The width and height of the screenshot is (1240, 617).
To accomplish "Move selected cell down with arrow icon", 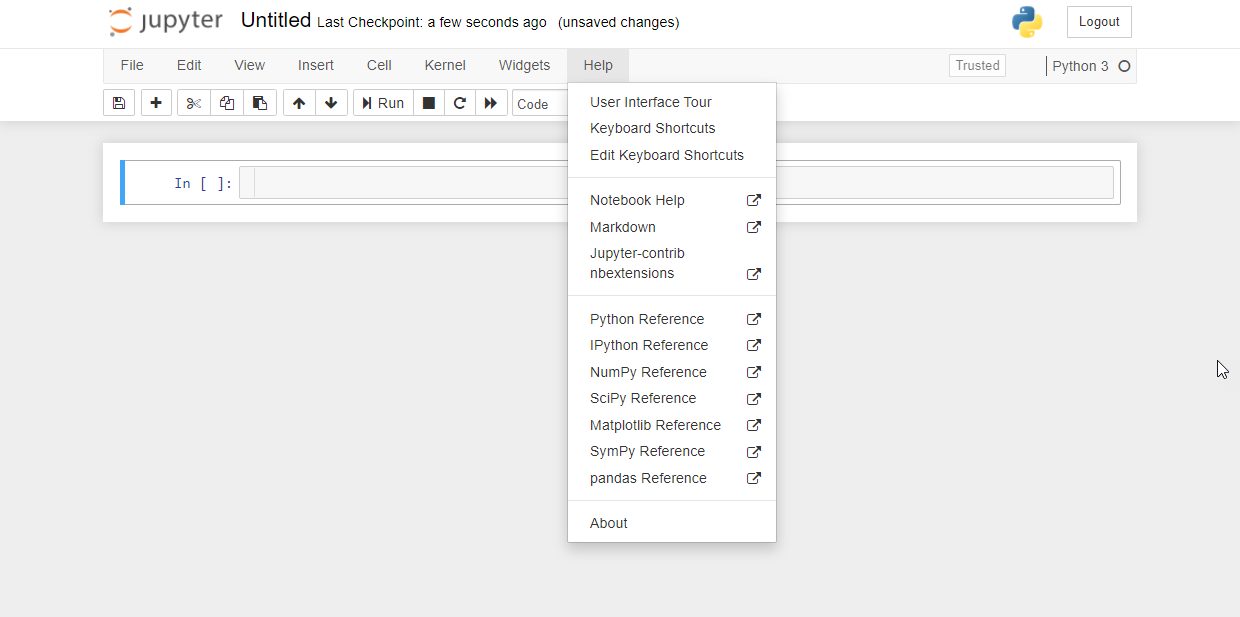I will 331,103.
